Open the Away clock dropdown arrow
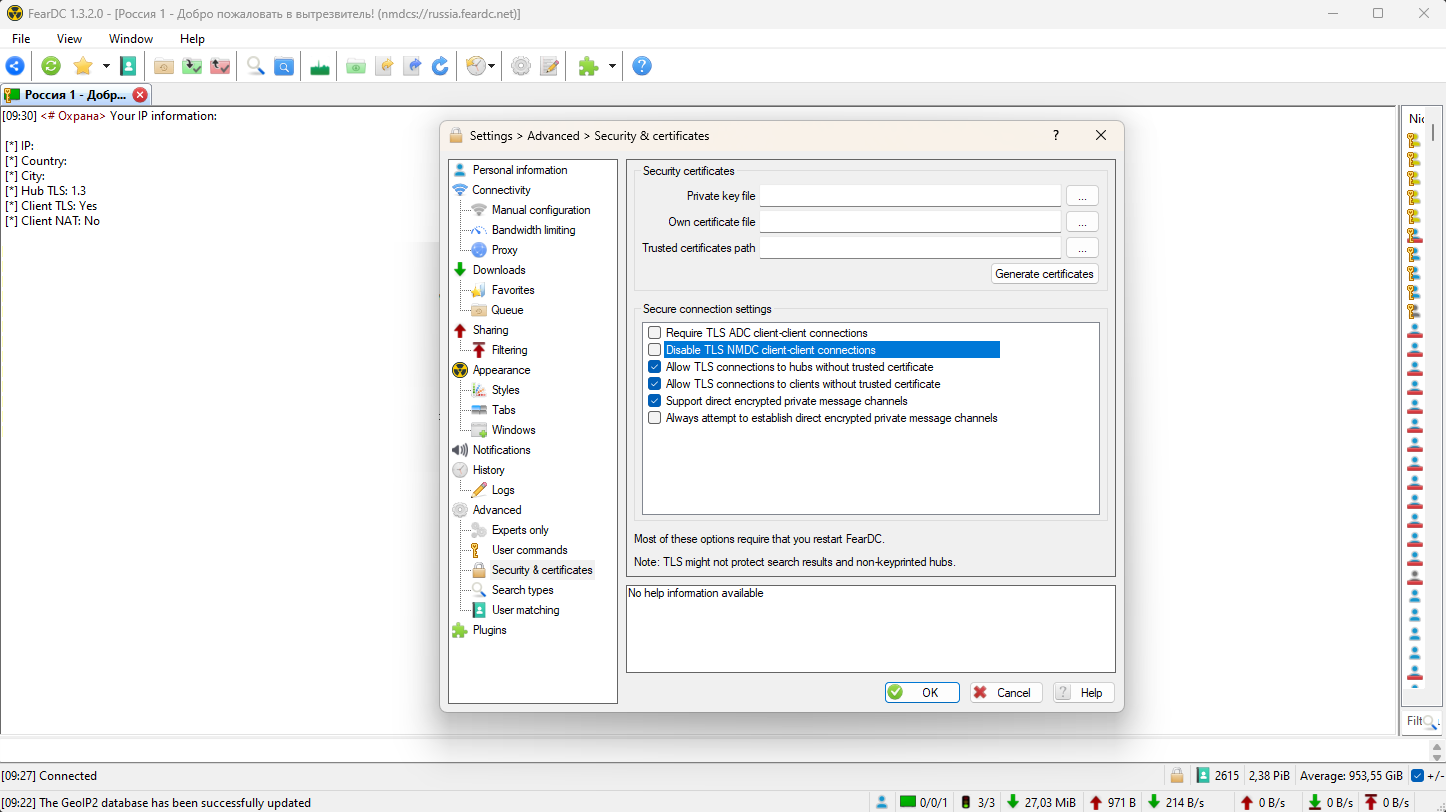The image size is (1446, 812). [492, 66]
